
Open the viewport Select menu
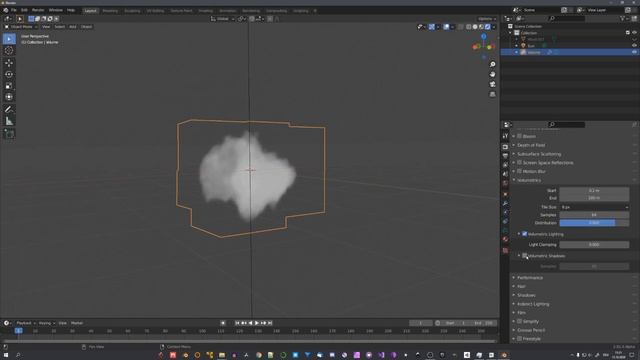coord(60,27)
